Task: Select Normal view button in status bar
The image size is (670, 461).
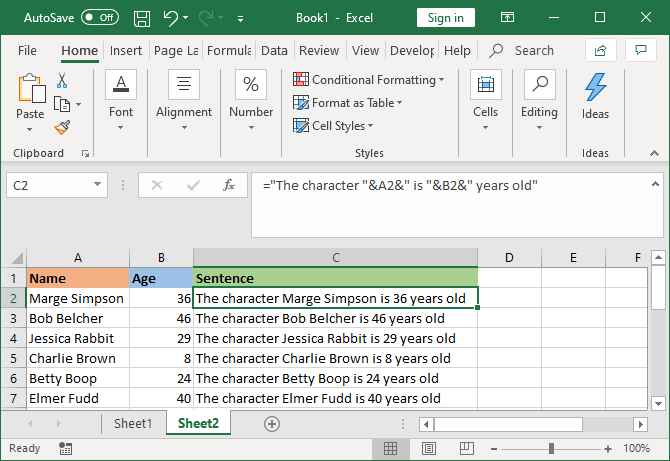Action: 391,449
